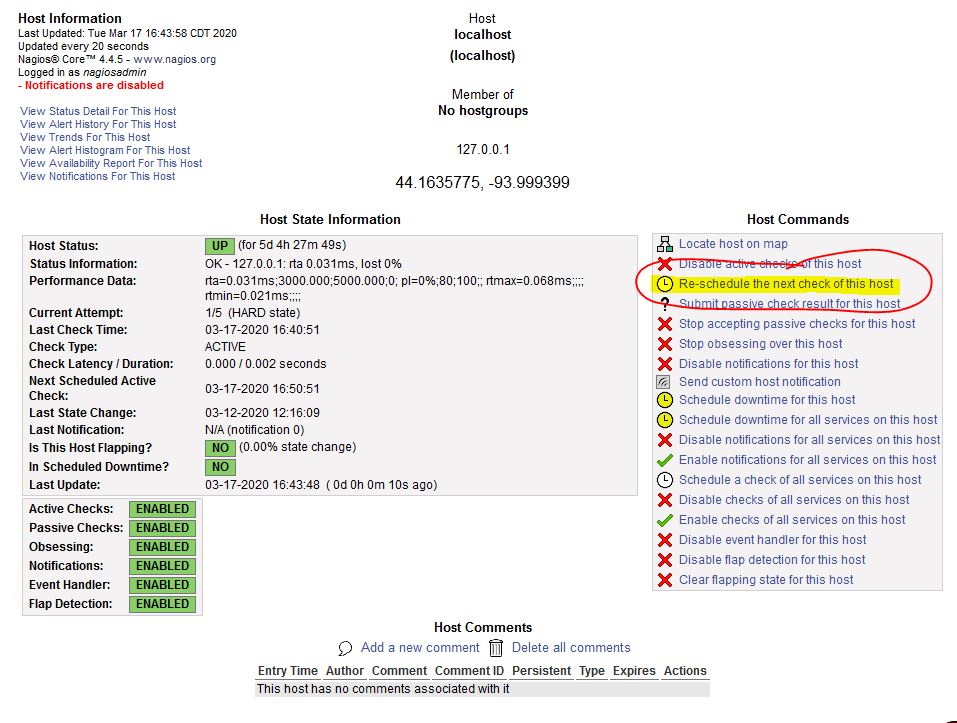This screenshot has height=723, width=957.
Task: Visit the www.nagios.org link
Action: tap(175, 59)
